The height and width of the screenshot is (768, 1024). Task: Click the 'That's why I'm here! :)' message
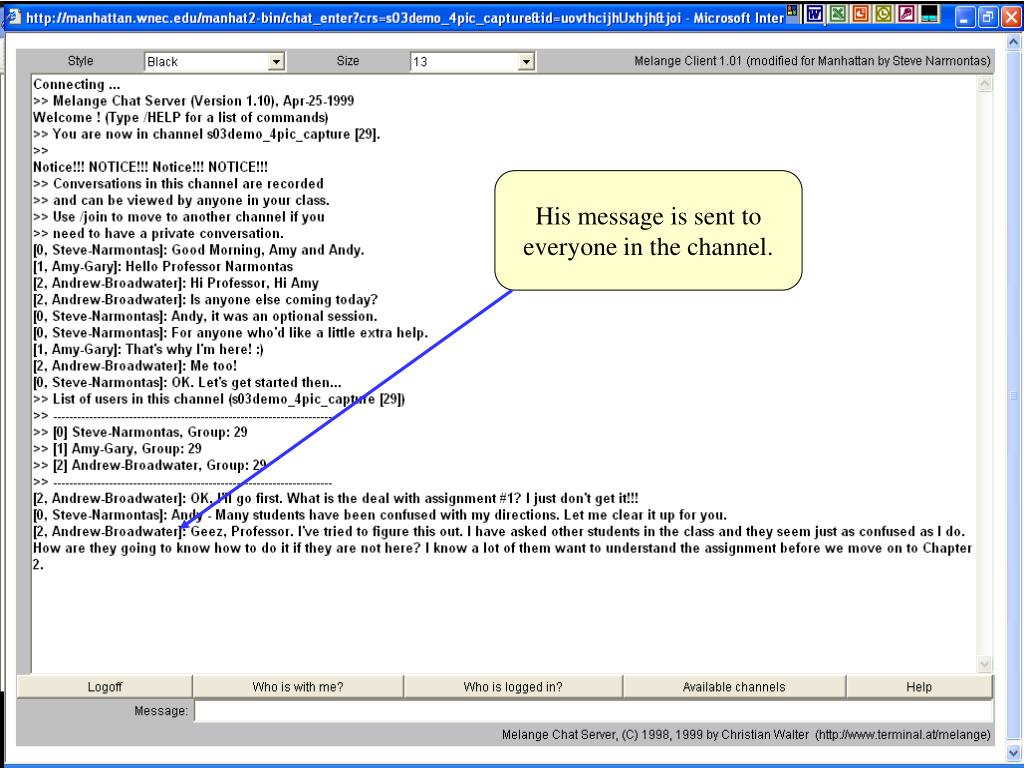coord(195,349)
